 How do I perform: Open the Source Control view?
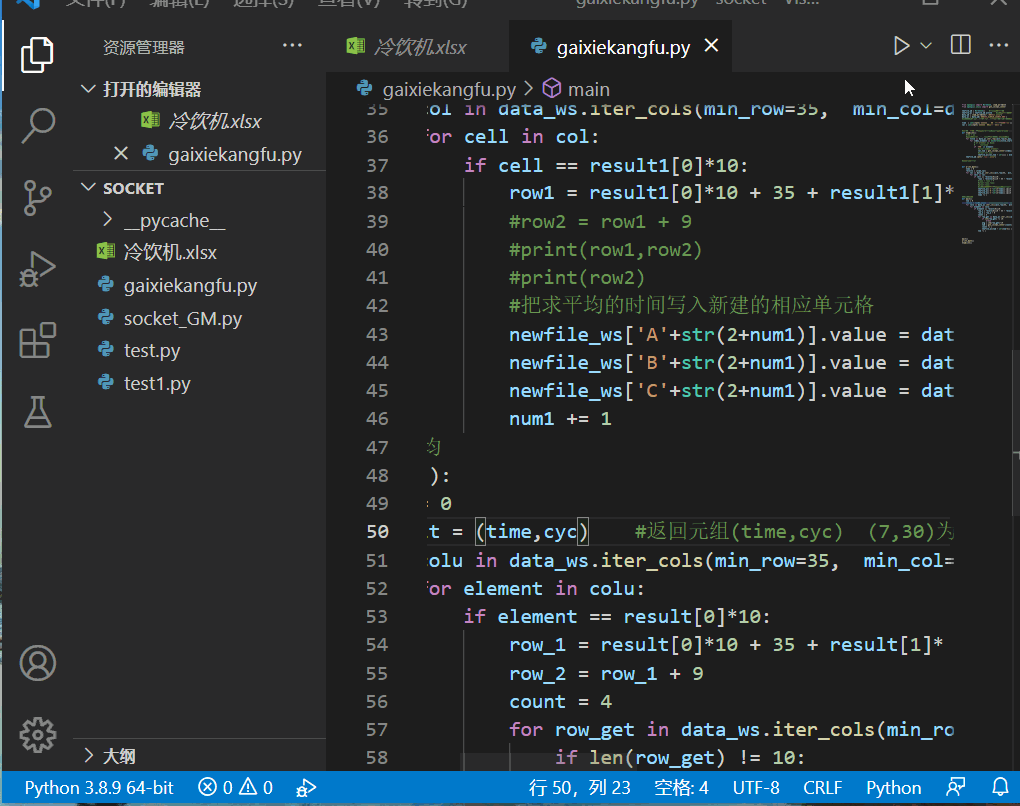(x=37, y=197)
